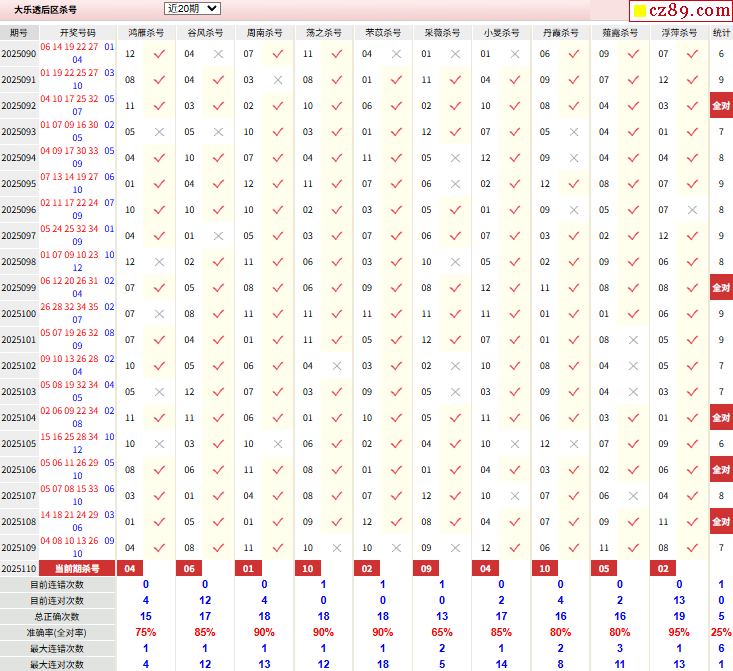The height and width of the screenshot is (671, 733).
Task: Click the red 09 badge under 采薇杀号 column
Action: tap(426, 569)
